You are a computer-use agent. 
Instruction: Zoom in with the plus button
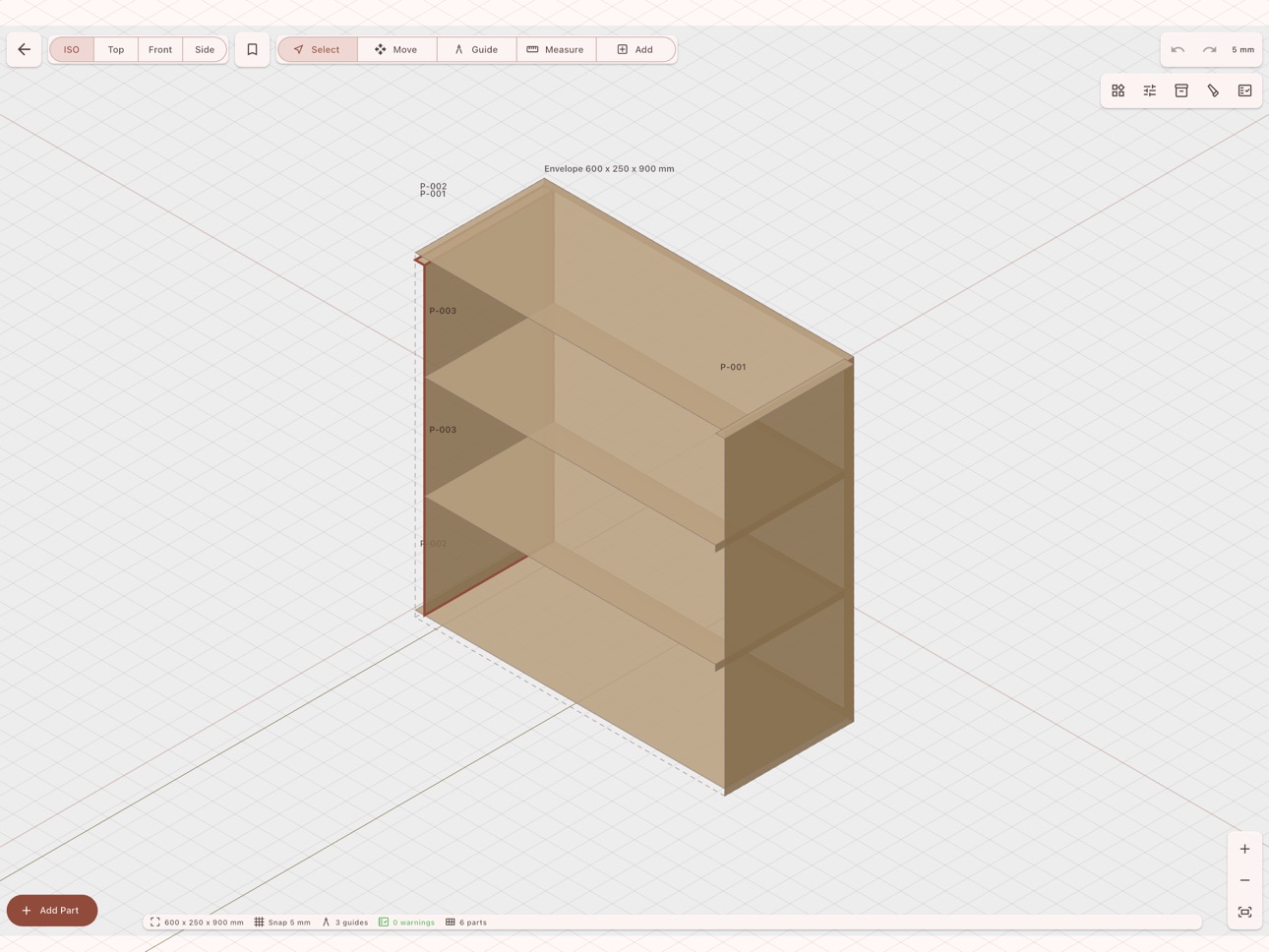pyautogui.click(x=1244, y=849)
